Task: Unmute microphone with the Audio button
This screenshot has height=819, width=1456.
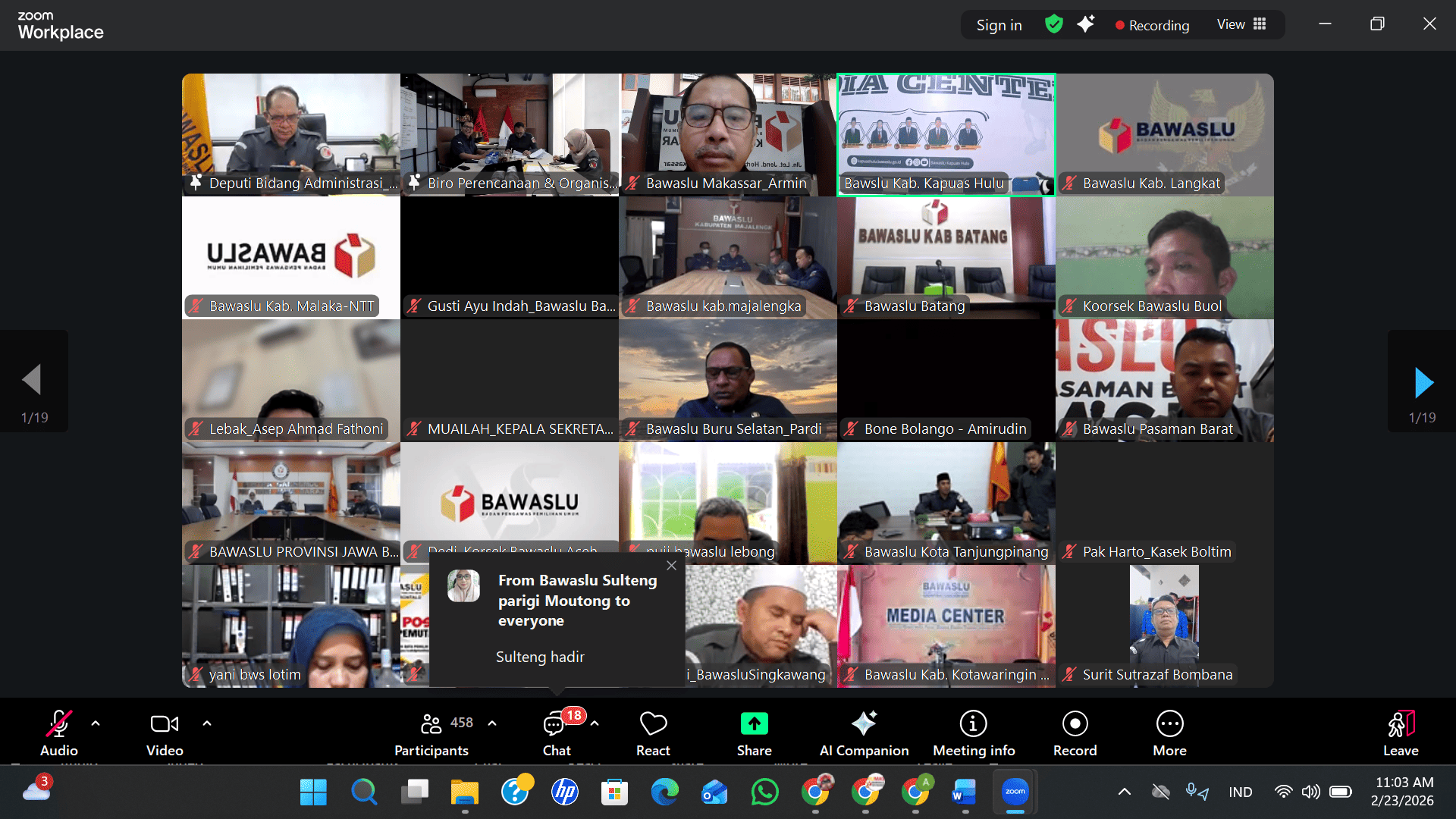Action: (59, 733)
